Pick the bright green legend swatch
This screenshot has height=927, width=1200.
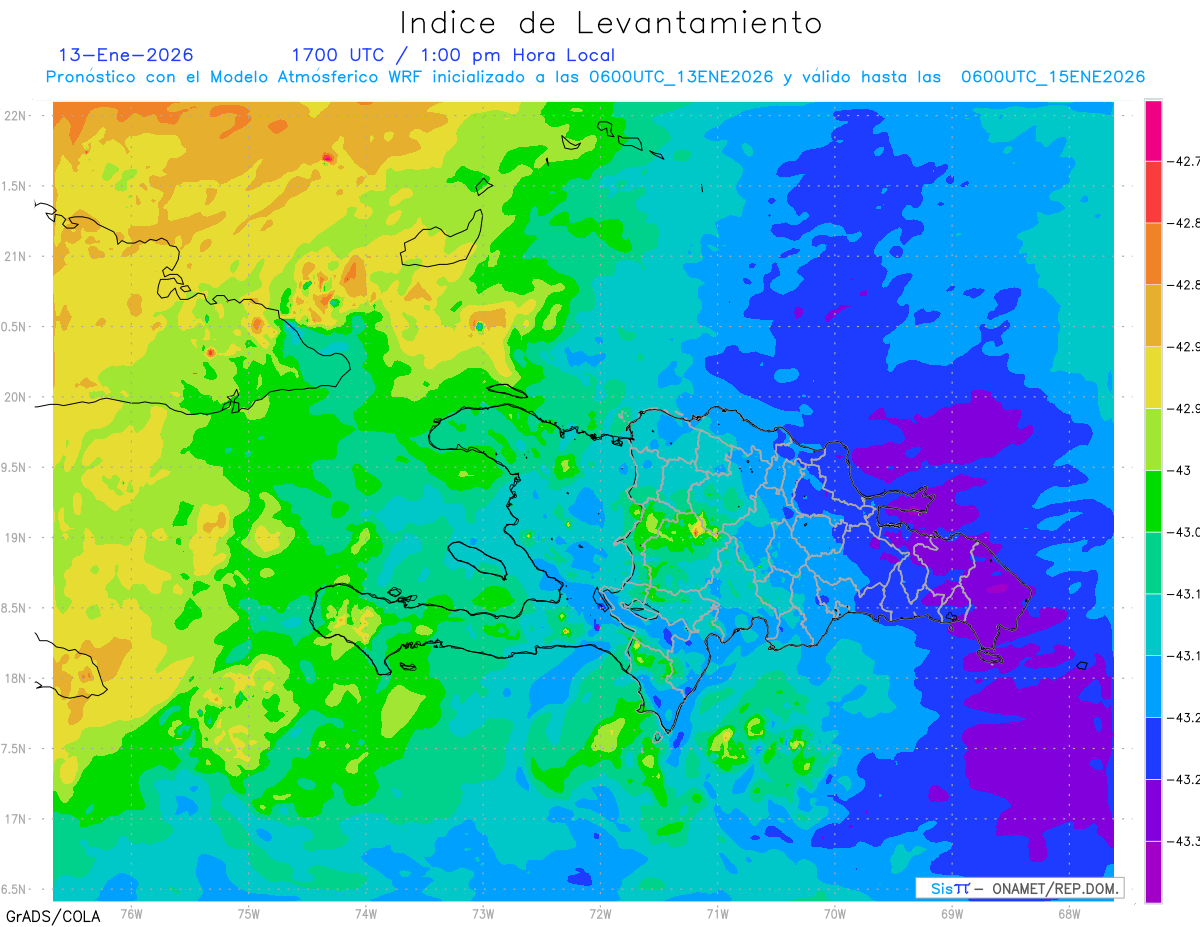point(1153,501)
